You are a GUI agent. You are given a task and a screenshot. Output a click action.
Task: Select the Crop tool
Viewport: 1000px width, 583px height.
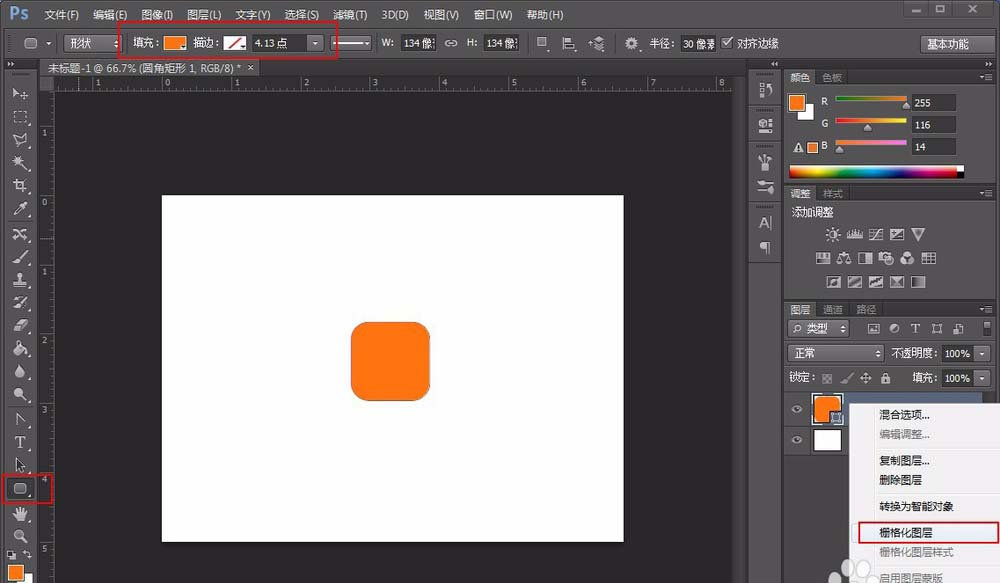pos(20,186)
